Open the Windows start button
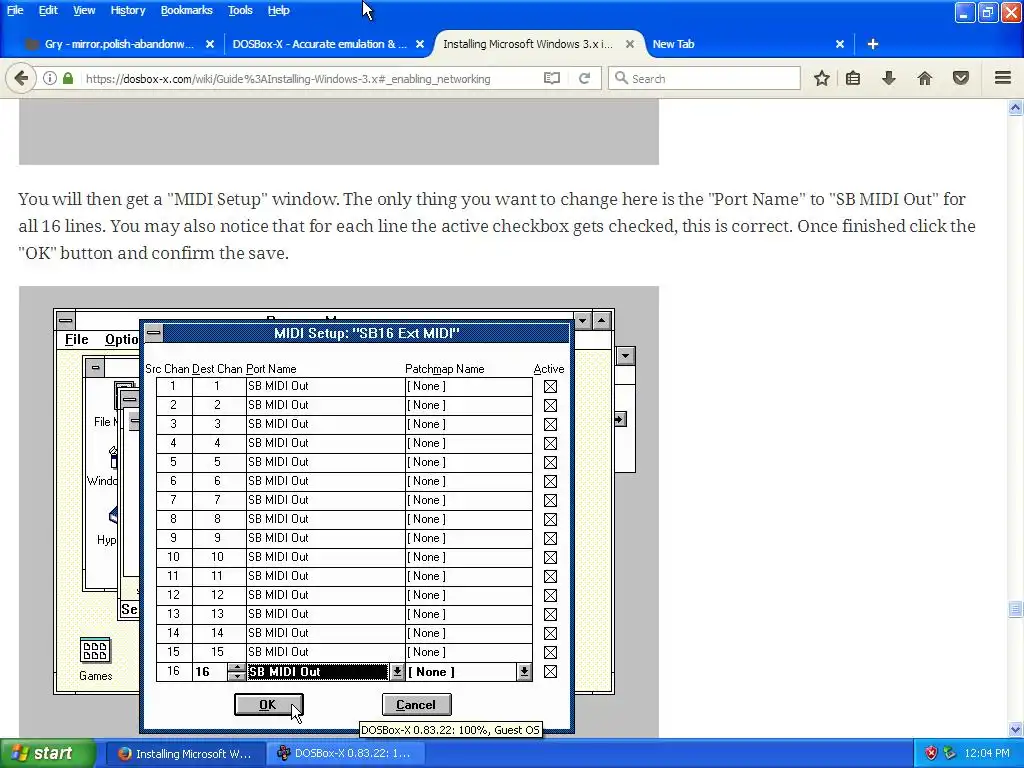The image size is (1024, 768). click(48, 753)
